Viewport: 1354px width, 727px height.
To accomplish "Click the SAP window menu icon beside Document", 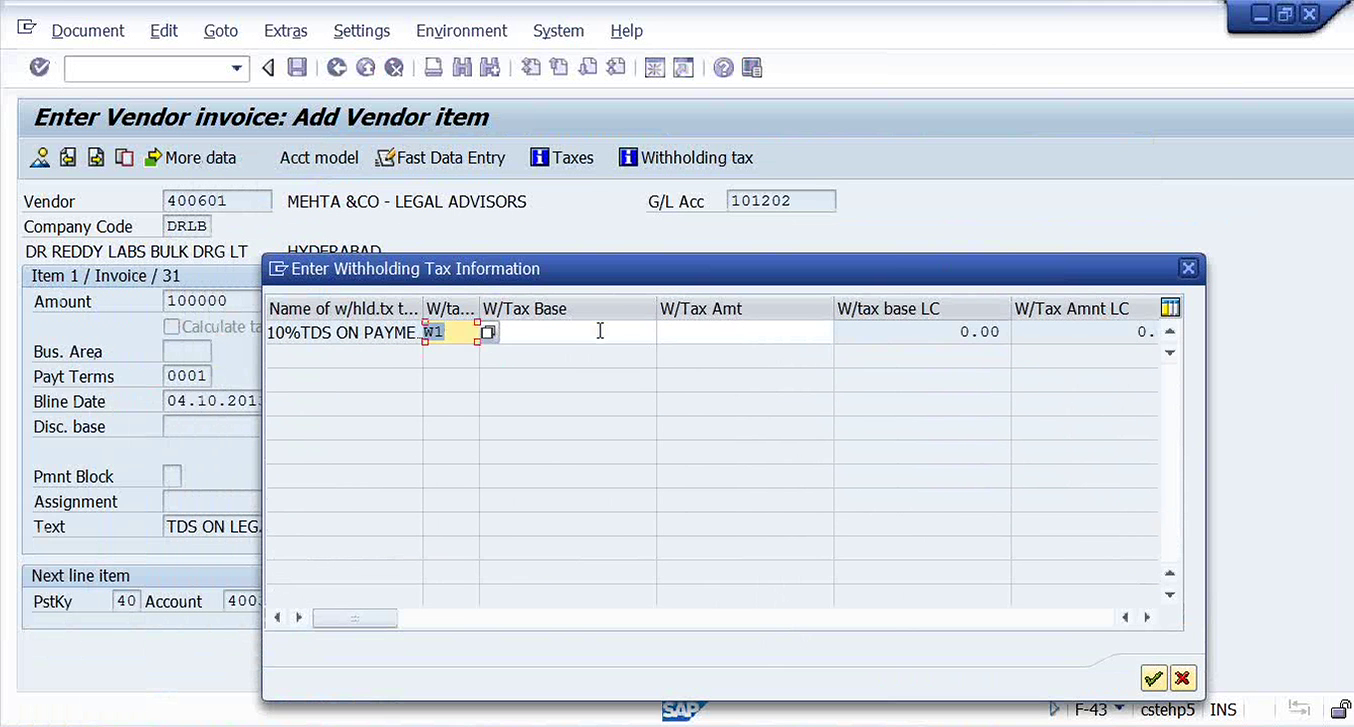I will click(x=27, y=28).
